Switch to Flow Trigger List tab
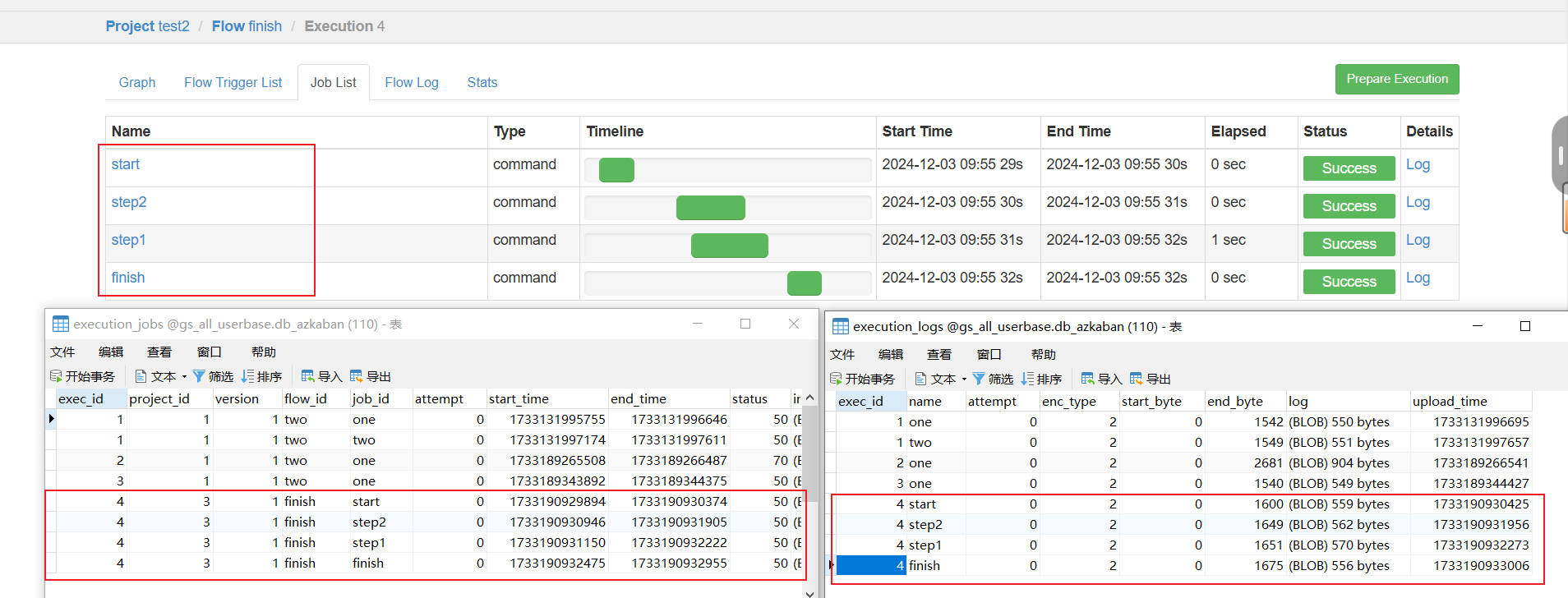The width and height of the screenshot is (1568, 598). [x=233, y=82]
